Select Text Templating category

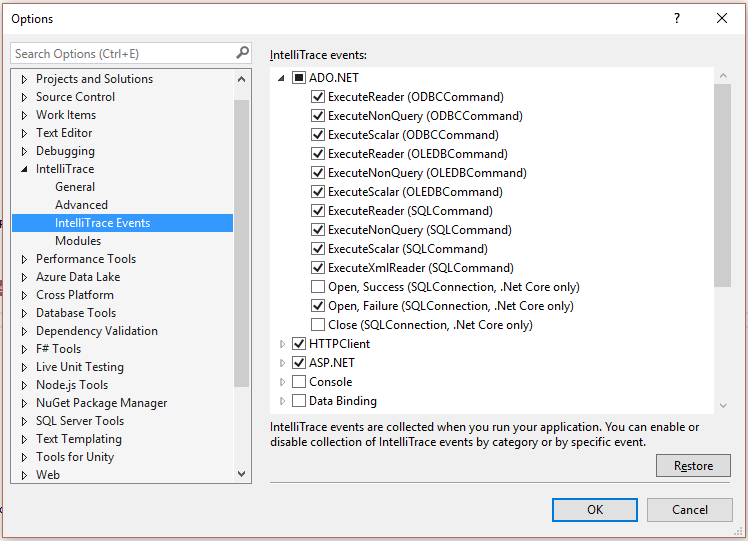click(79, 439)
